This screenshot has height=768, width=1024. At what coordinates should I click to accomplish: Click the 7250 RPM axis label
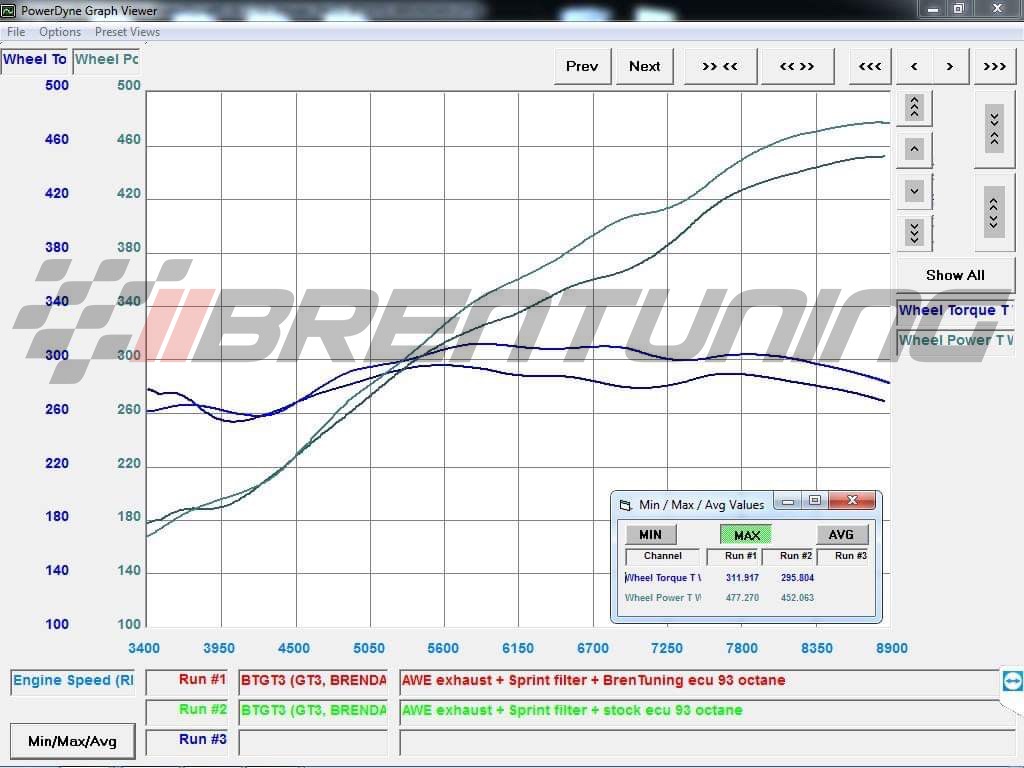click(x=667, y=648)
